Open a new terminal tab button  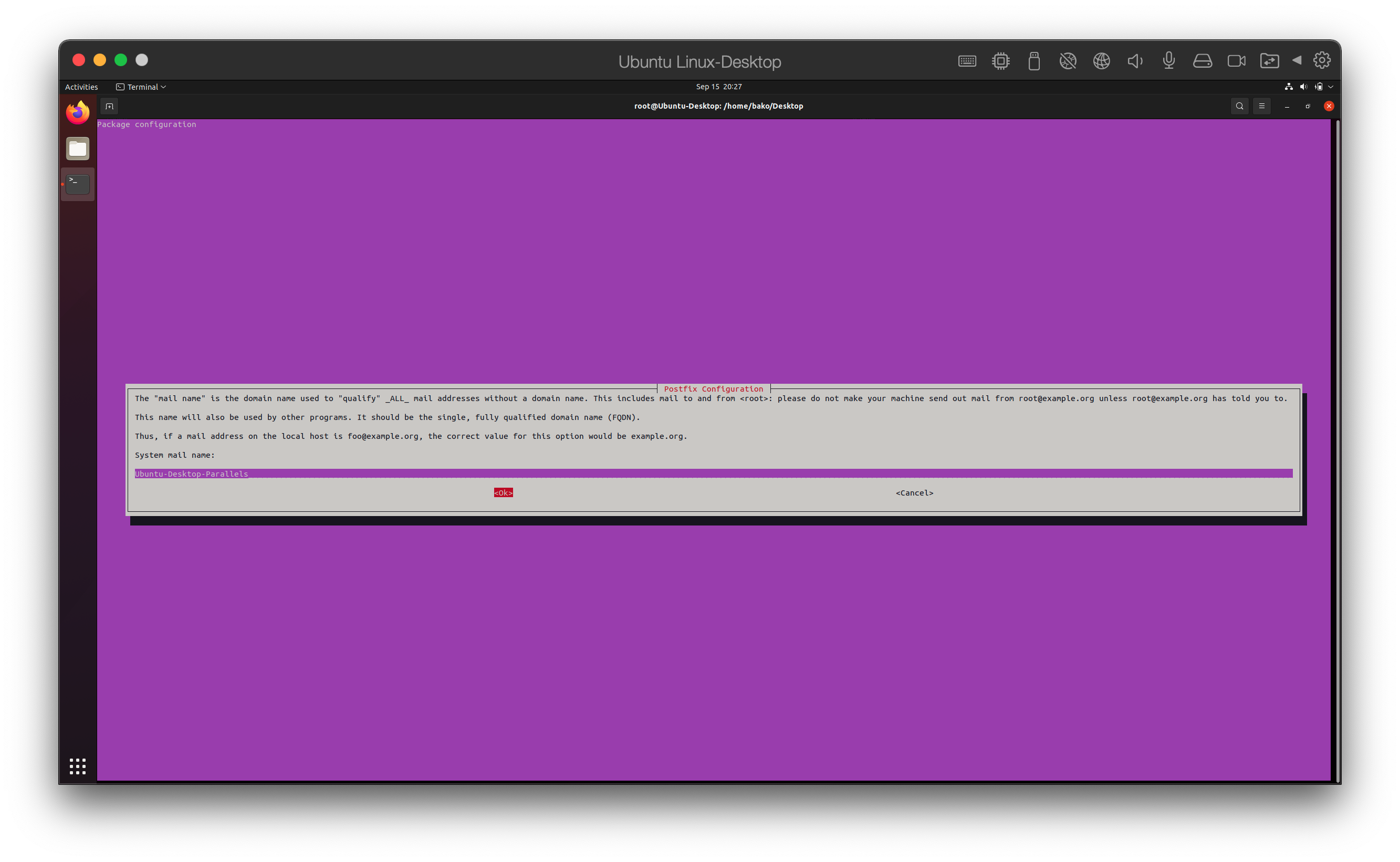point(110,106)
